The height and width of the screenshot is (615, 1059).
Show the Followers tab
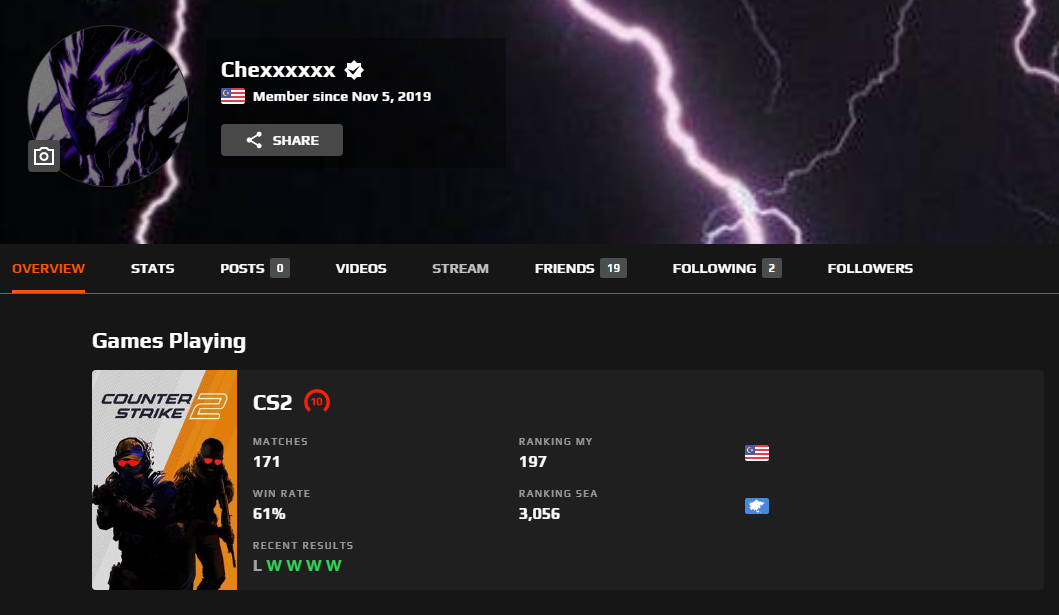870,268
